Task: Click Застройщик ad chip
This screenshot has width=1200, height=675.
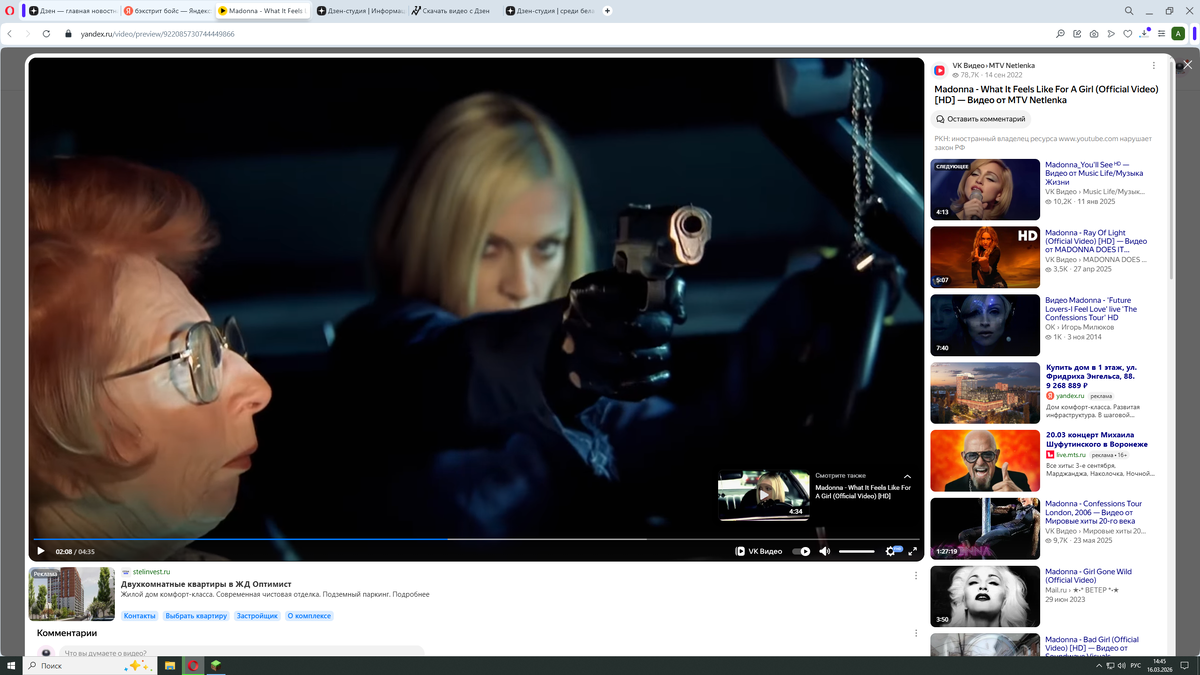Action: [x=257, y=616]
